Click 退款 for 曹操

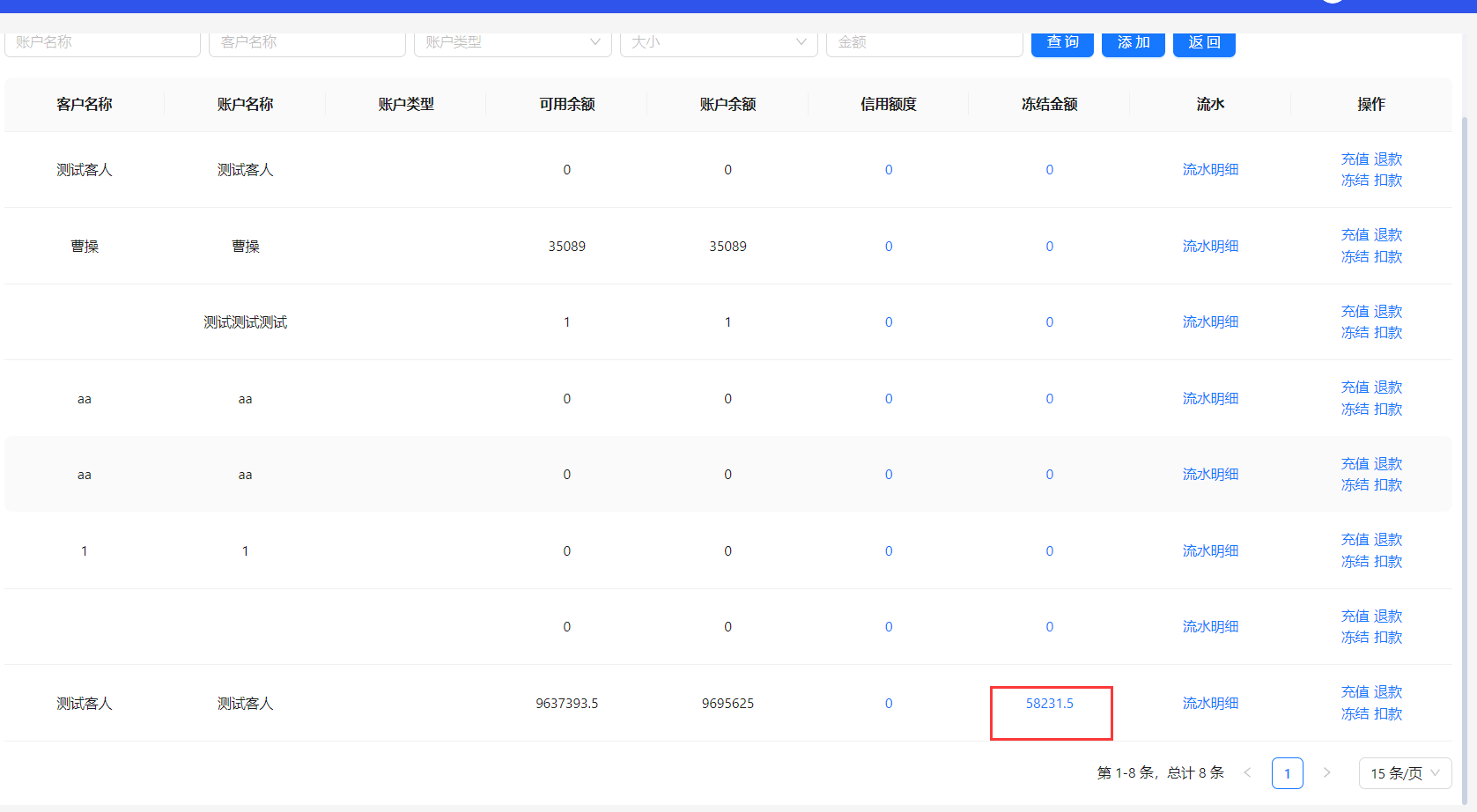(x=1388, y=235)
